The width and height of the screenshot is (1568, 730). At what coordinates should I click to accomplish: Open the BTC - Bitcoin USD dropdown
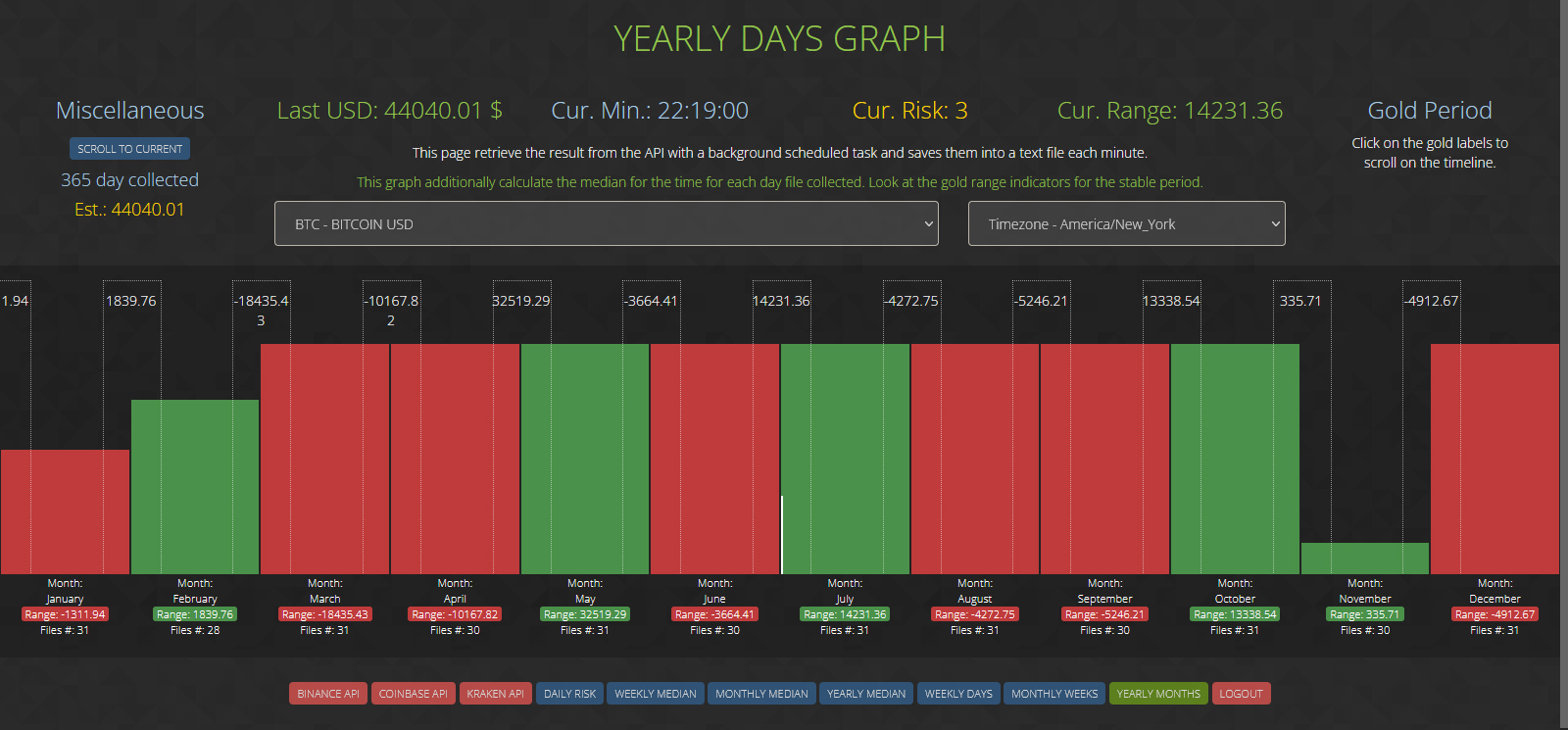(x=606, y=224)
